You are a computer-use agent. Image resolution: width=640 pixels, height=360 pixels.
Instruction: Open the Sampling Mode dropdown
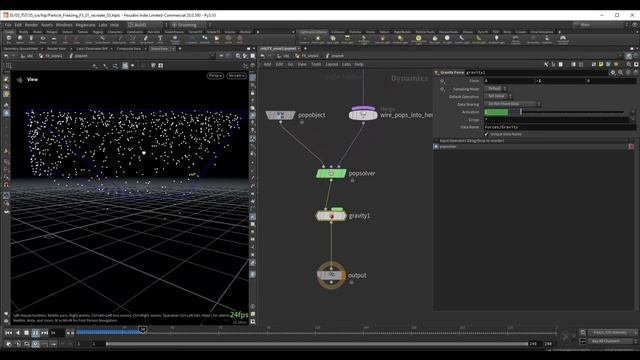496,89
